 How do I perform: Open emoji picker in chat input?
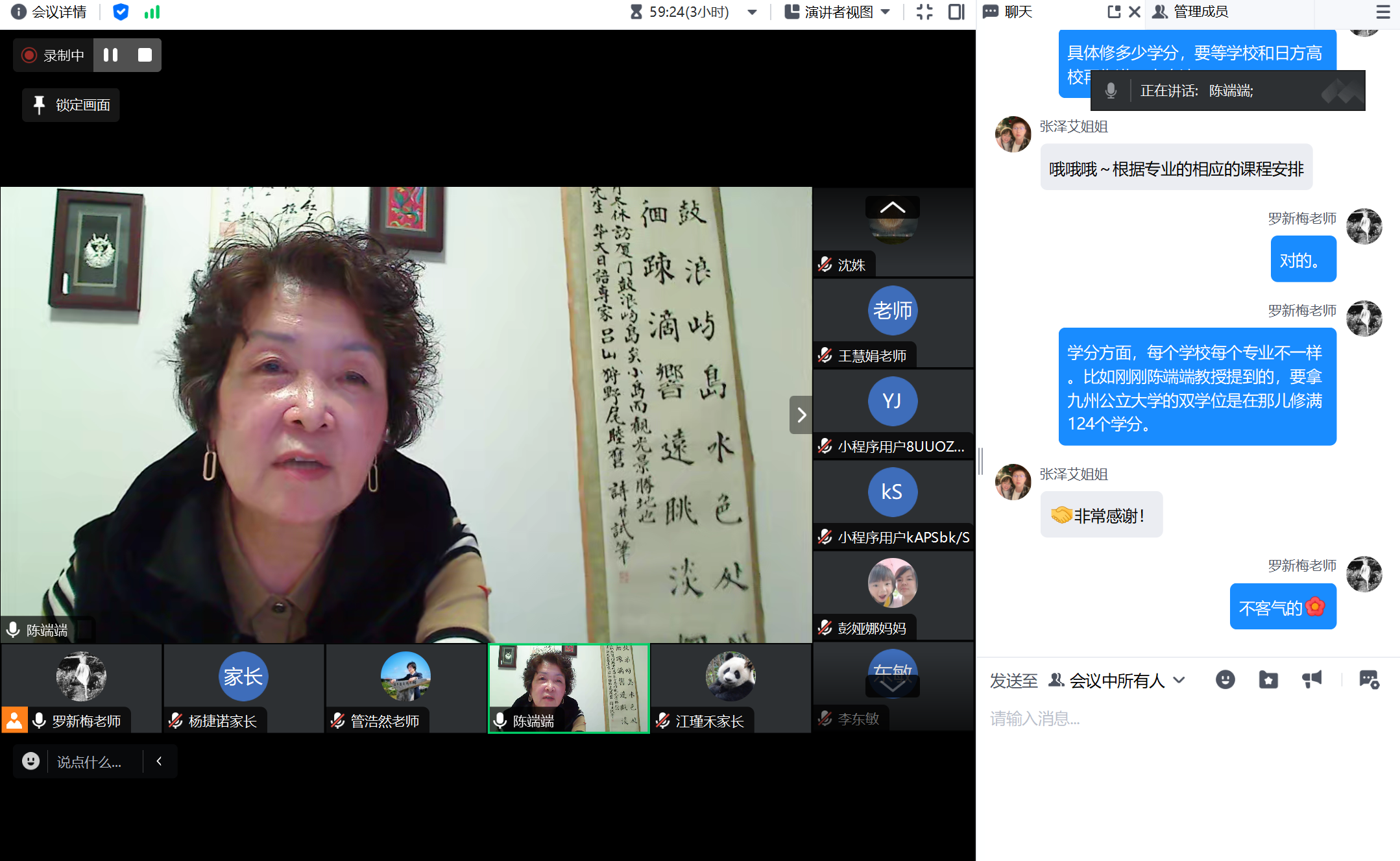tap(1225, 679)
